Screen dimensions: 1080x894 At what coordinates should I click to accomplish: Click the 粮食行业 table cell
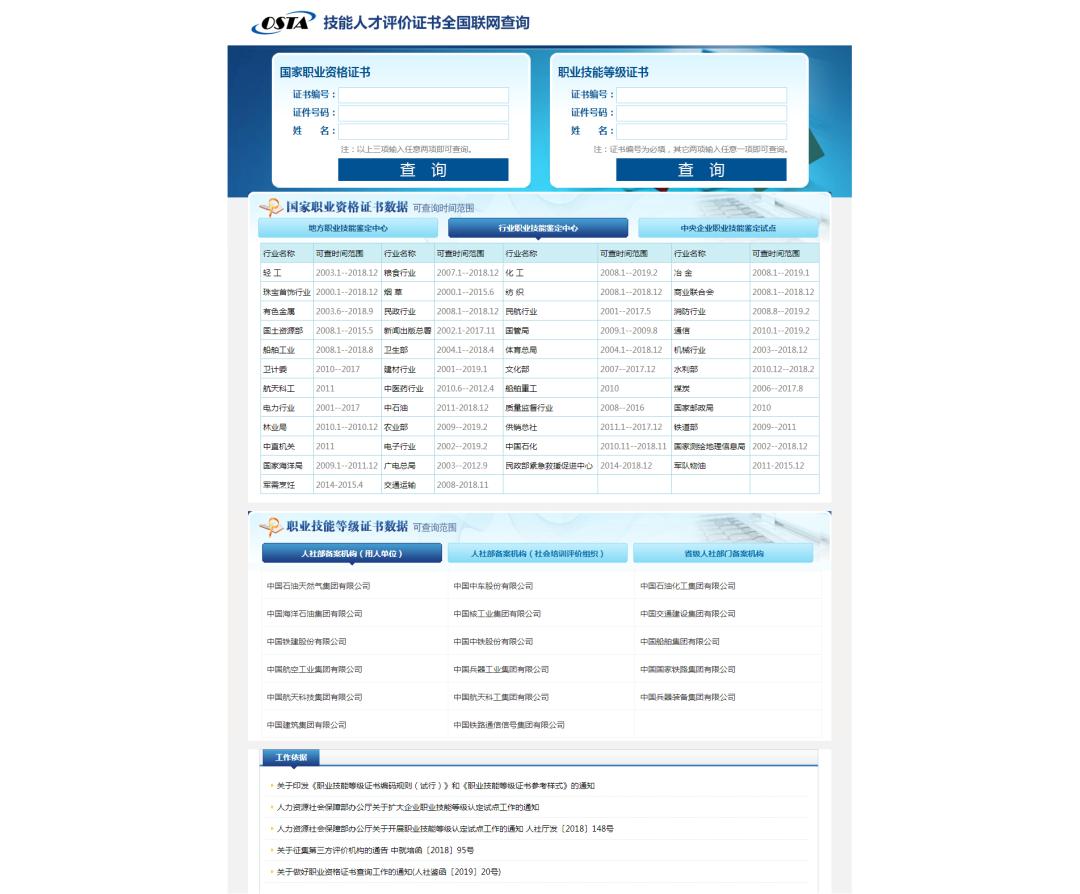point(408,273)
